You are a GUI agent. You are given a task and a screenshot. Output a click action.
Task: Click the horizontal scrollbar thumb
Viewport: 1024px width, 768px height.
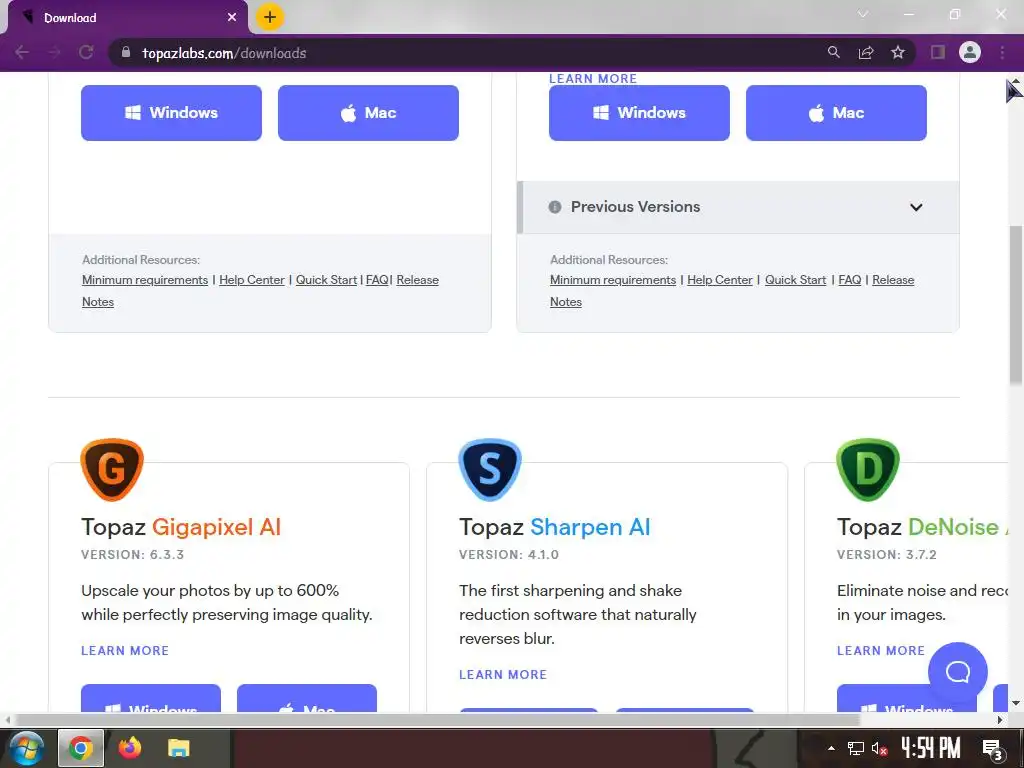tap(436, 720)
